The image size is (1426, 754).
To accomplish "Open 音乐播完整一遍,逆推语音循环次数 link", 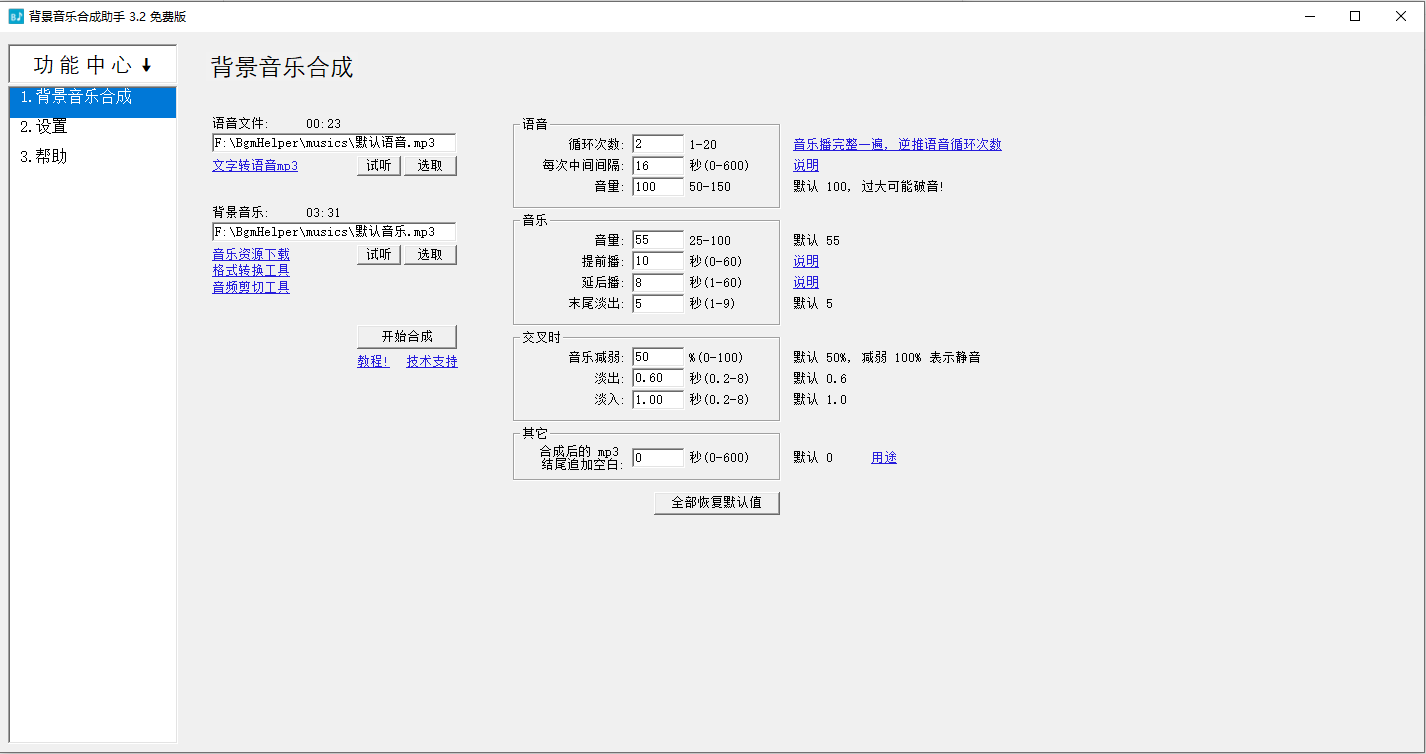I will coord(897,144).
